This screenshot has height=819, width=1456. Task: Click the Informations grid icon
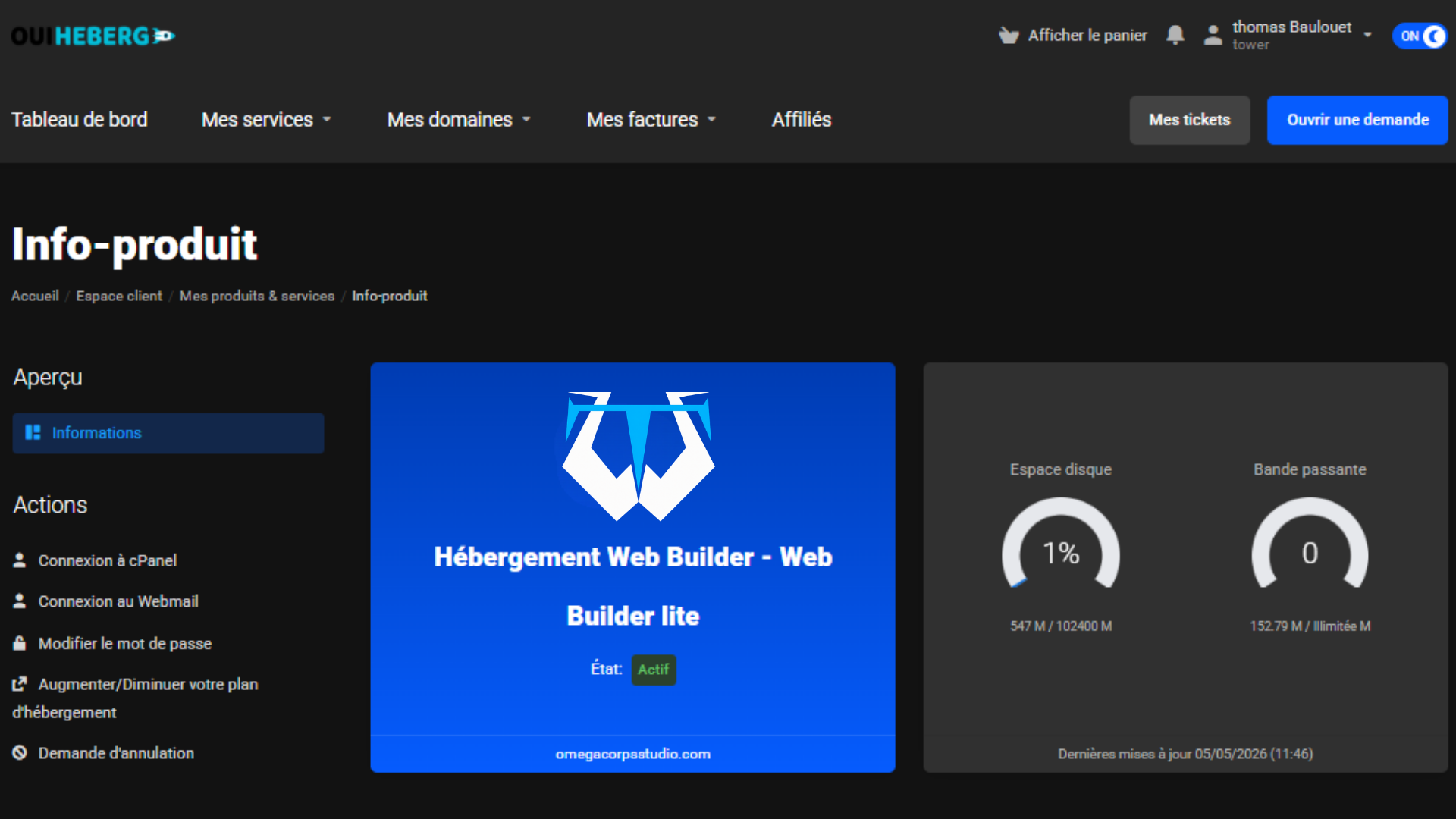pos(33,432)
